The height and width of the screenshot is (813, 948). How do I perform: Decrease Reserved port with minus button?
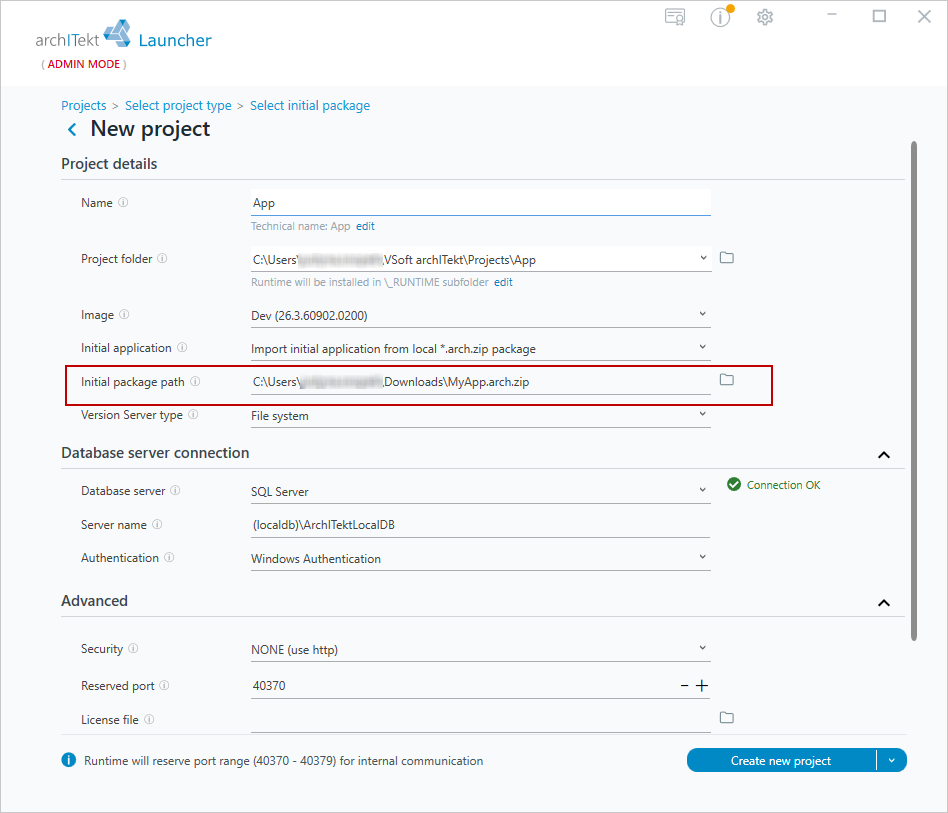684,685
